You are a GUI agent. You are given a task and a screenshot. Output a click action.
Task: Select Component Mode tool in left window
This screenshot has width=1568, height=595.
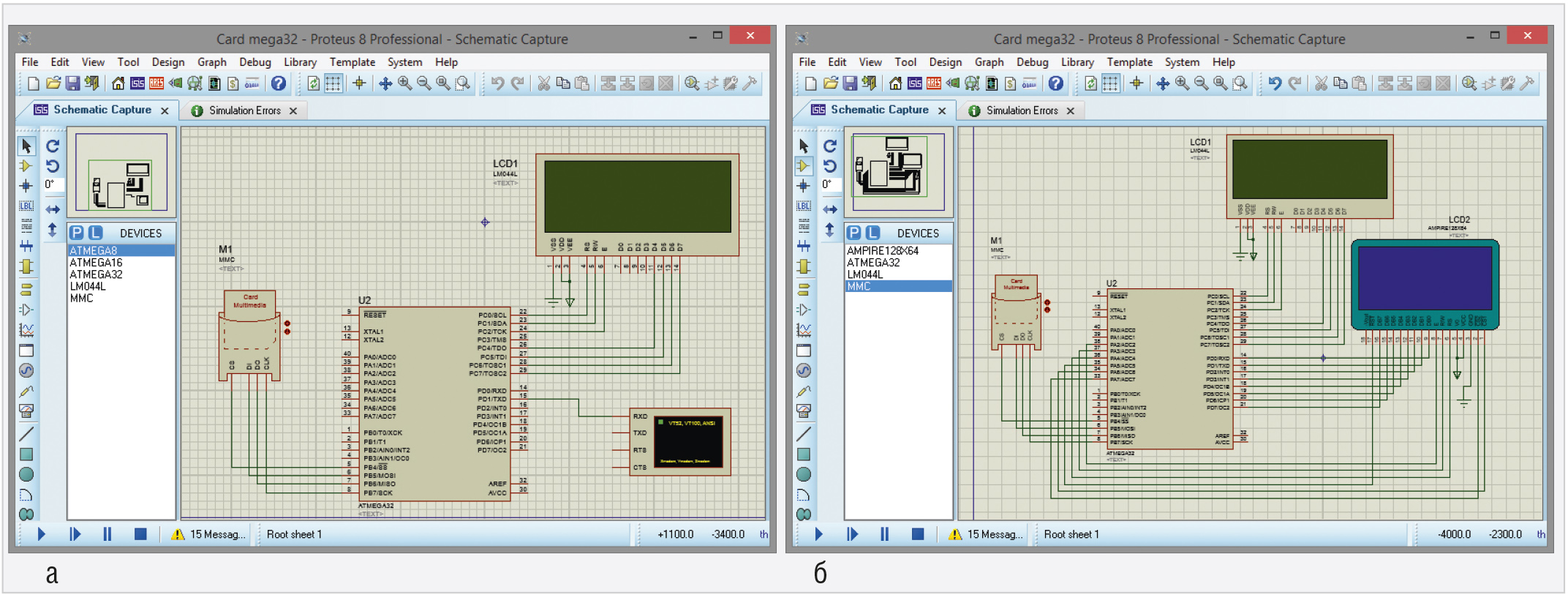coord(26,166)
